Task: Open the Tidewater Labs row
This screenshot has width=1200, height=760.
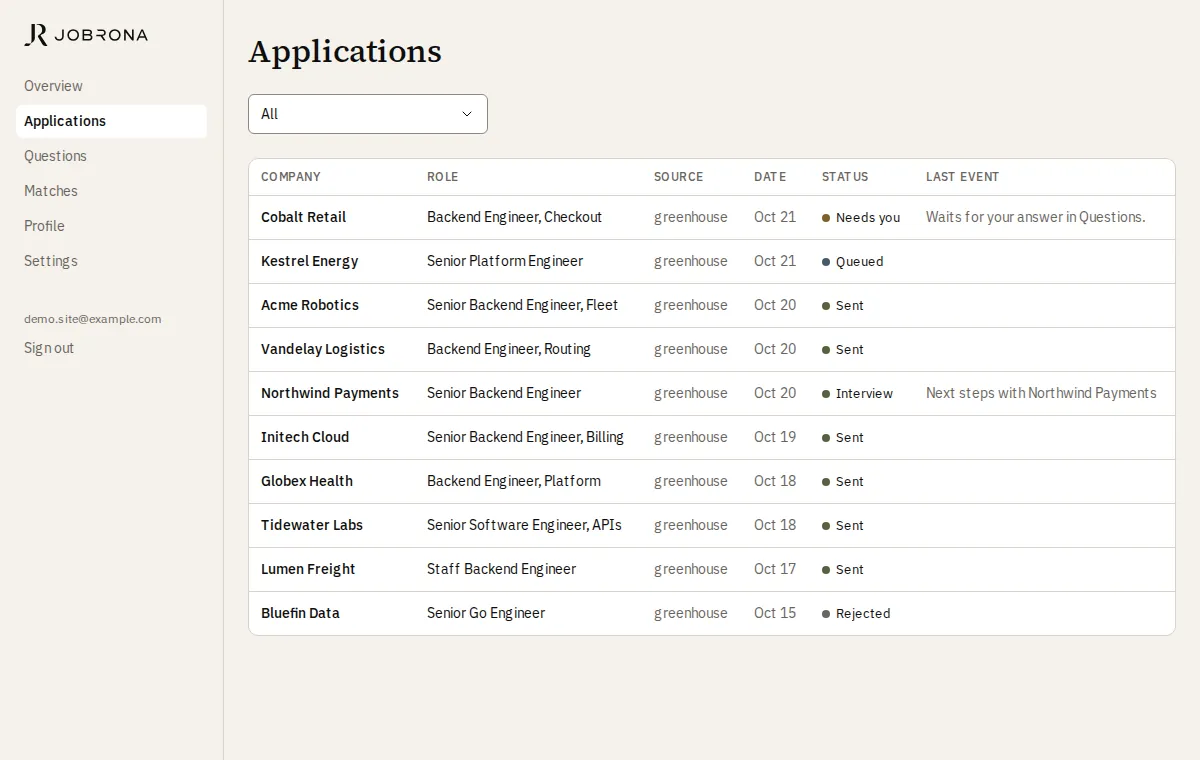Action: 712,525
